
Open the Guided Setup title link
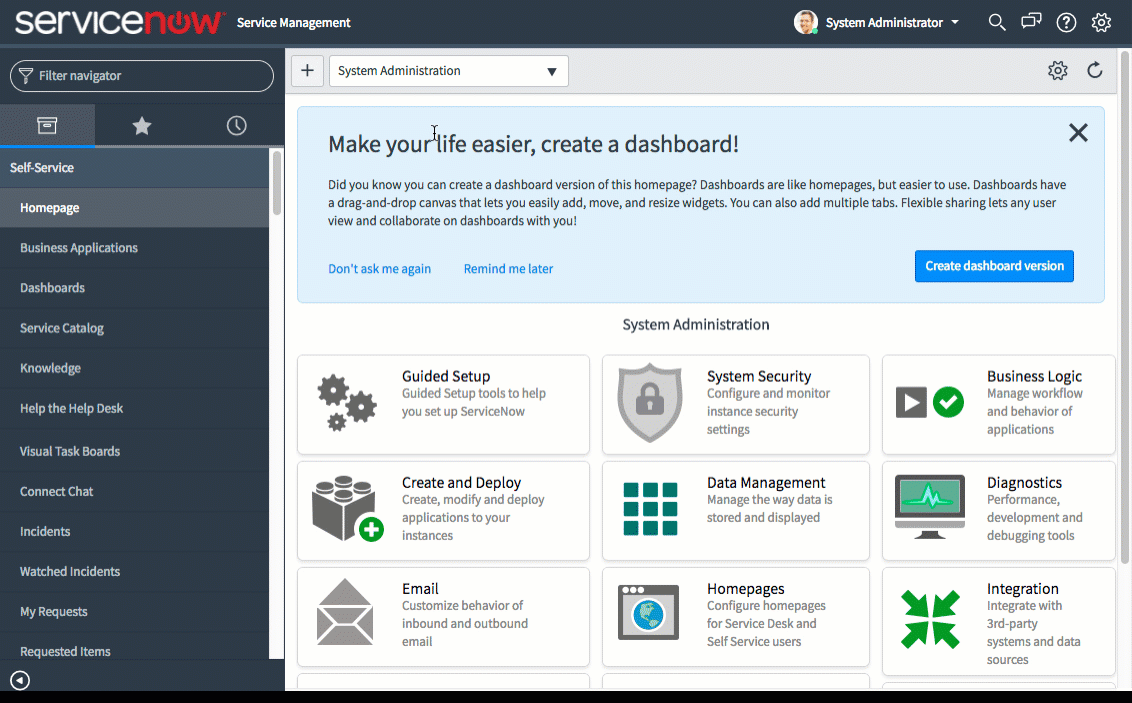pyautogui.click(x=446, y=376)
